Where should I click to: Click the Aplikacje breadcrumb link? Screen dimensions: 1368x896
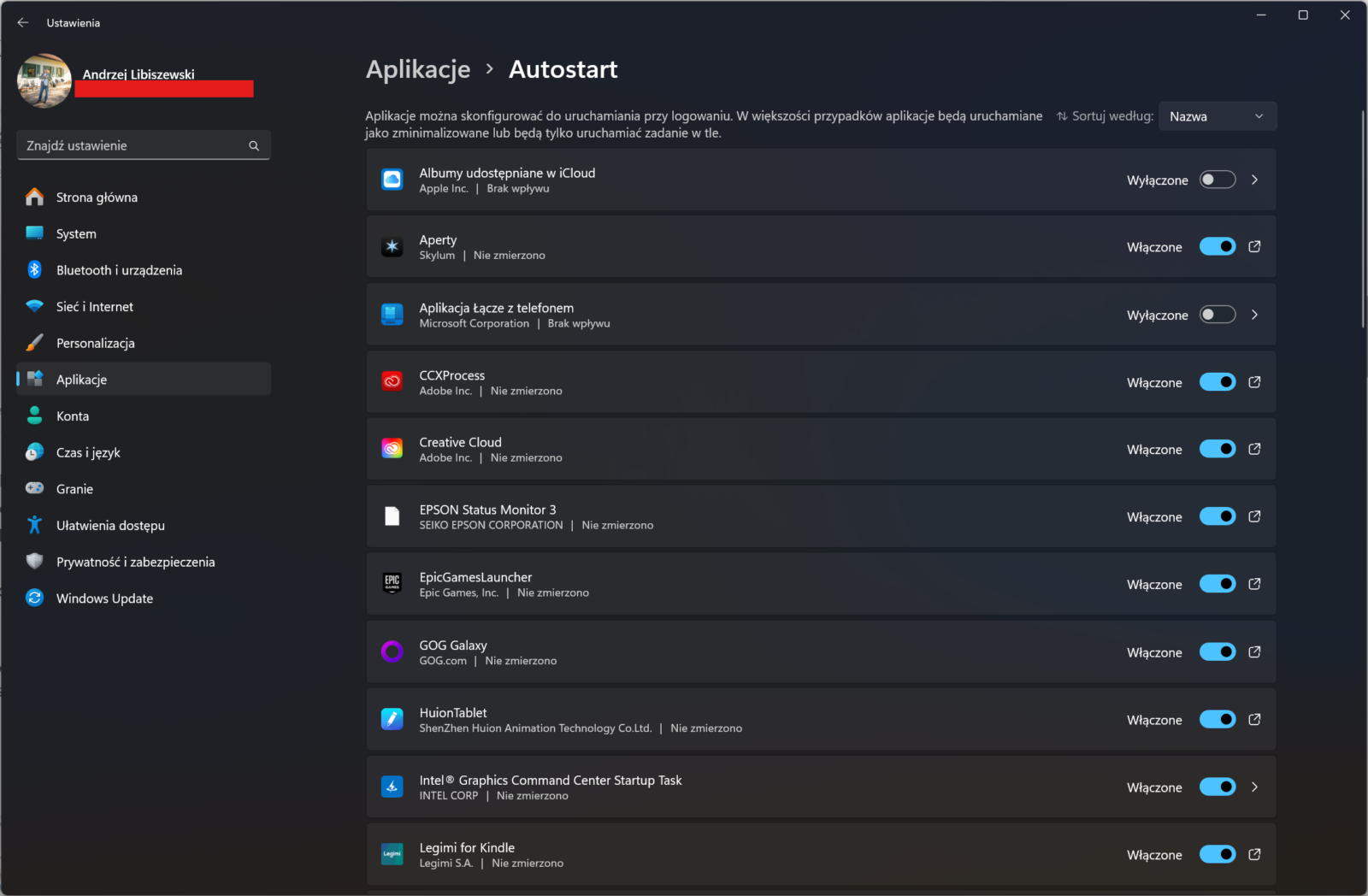[x=418, y=69]
